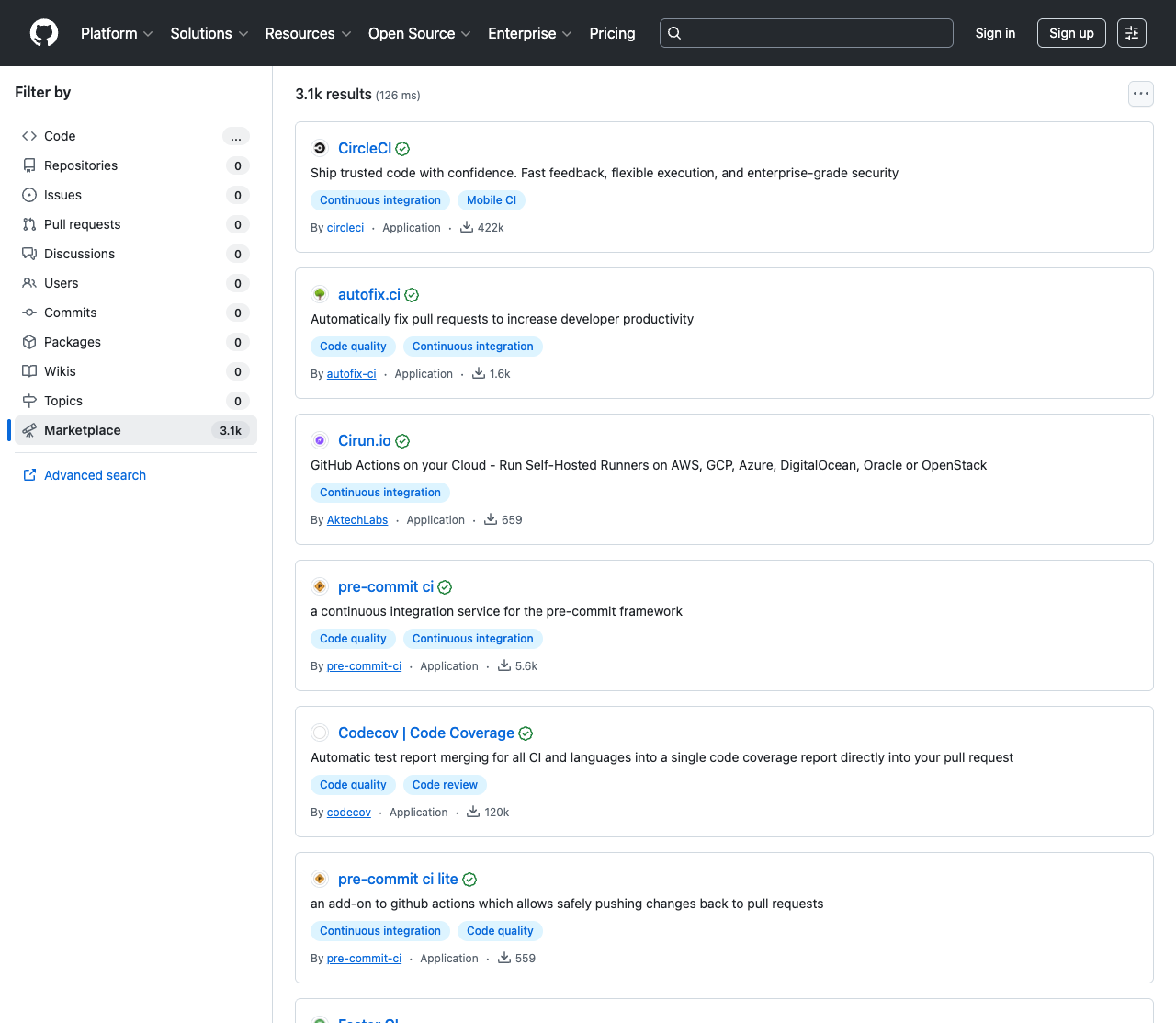The width and height of the screenshot is (1176, 1023).
Task: Filter results by Topics
Action: pyautogui.click(x=136, y=401)
